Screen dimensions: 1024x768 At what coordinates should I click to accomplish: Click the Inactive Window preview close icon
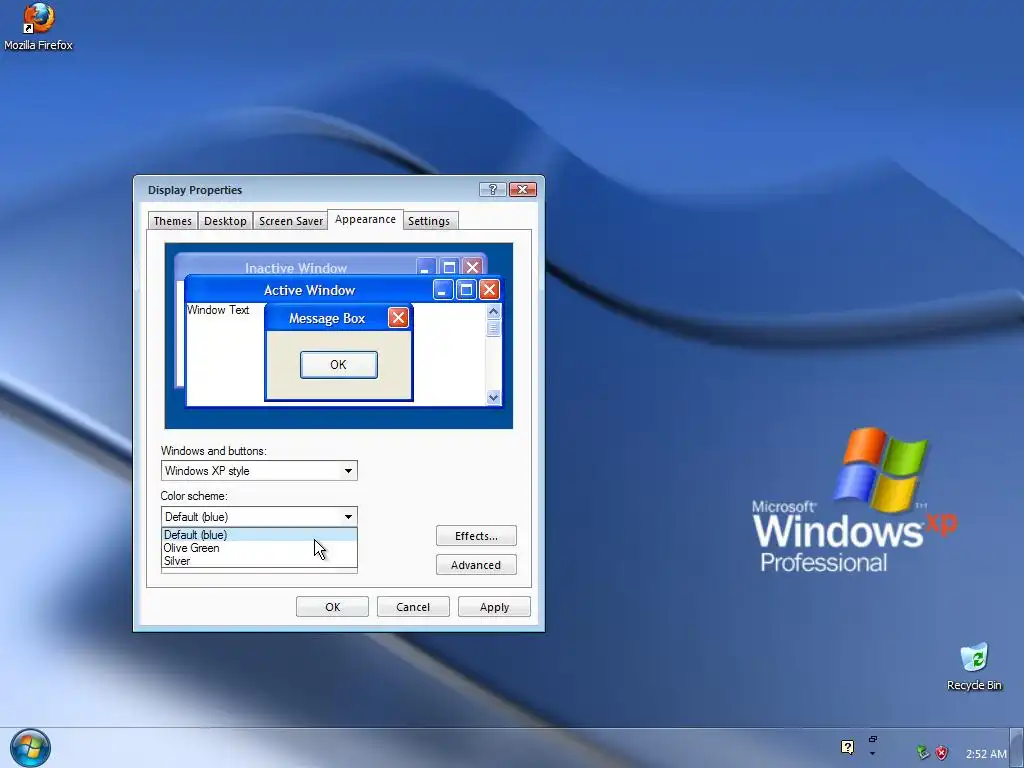click(472, 266)
